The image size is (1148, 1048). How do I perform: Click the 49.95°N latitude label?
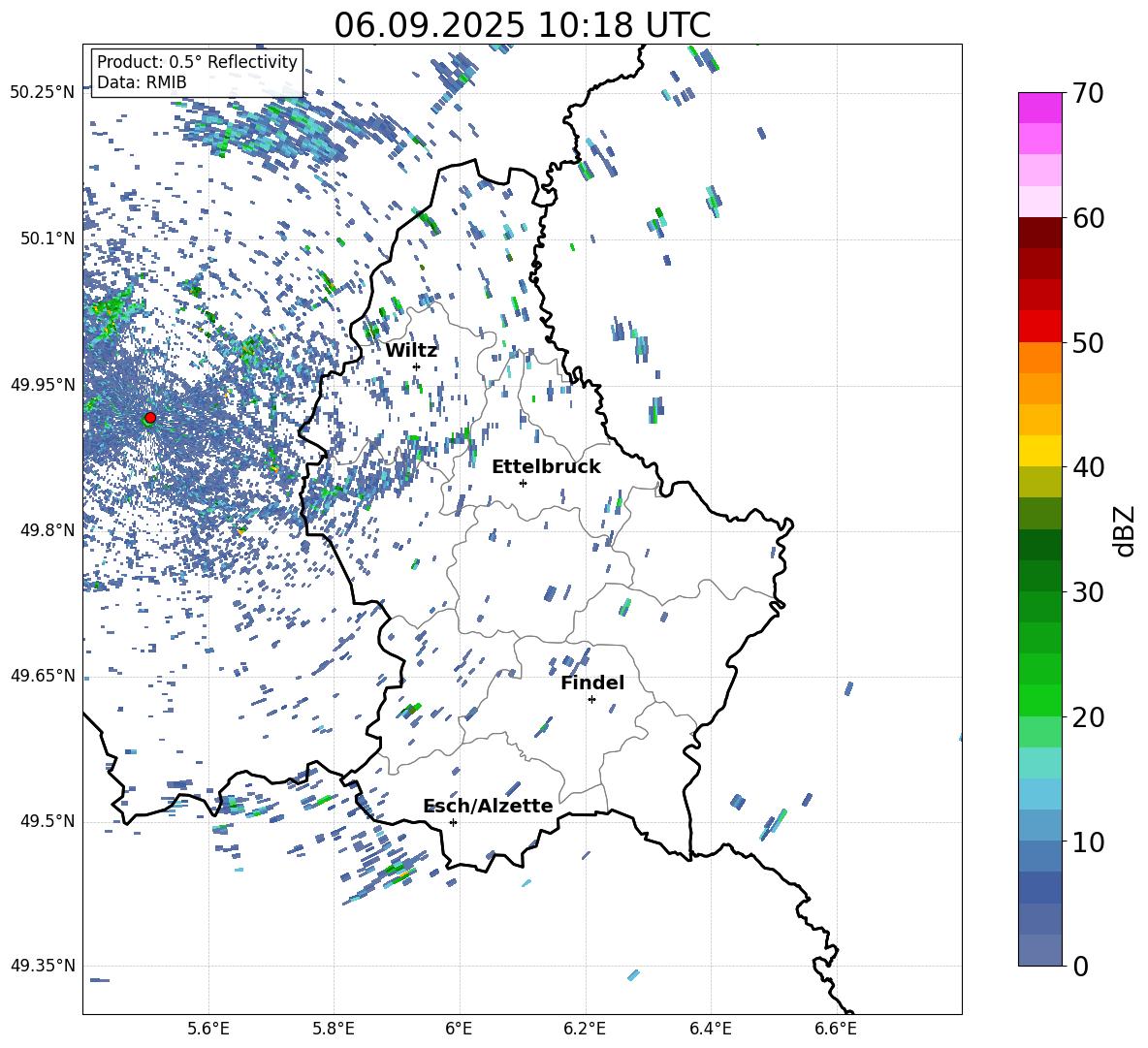[44, 385]
